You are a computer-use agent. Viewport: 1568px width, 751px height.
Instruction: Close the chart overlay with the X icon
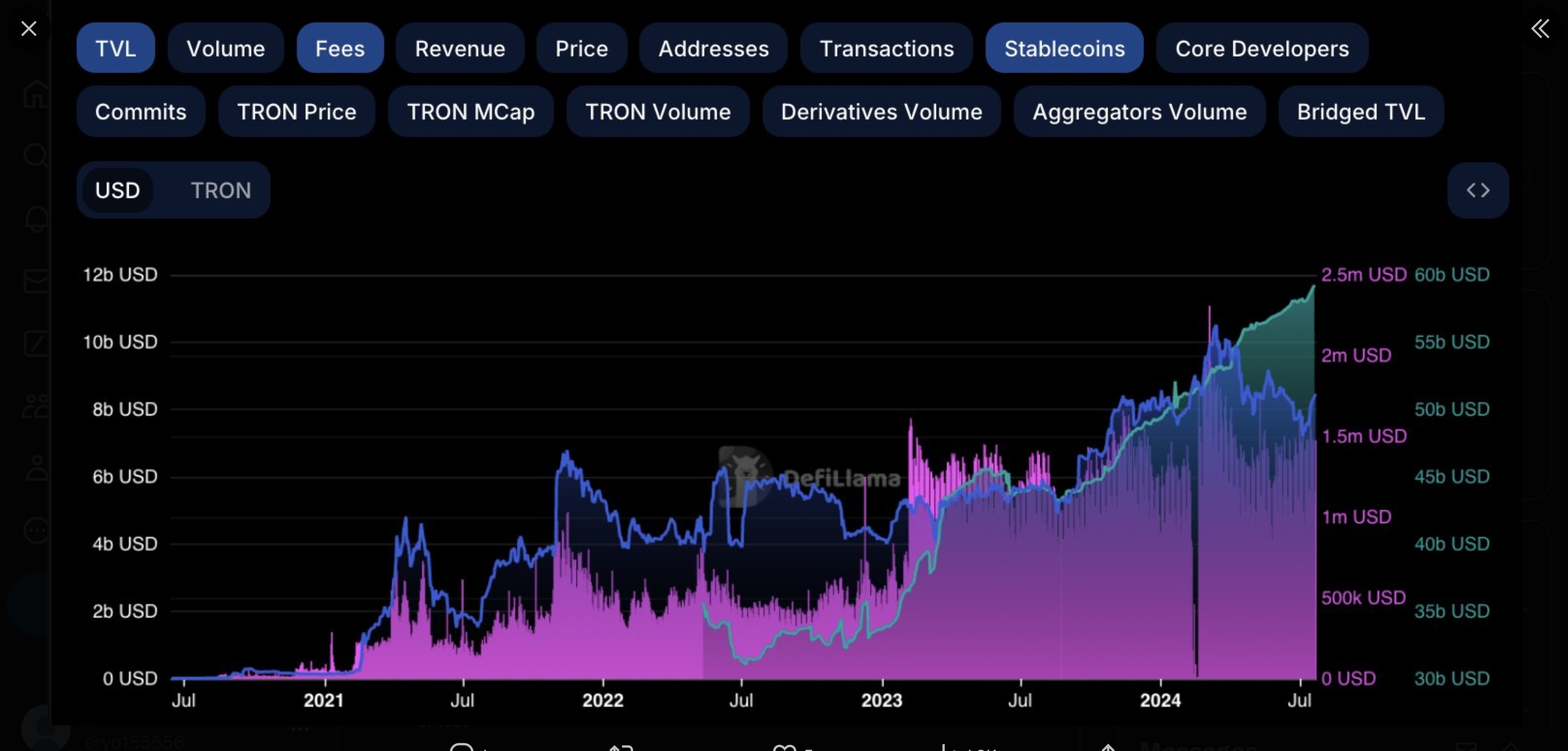coord(29,29)
